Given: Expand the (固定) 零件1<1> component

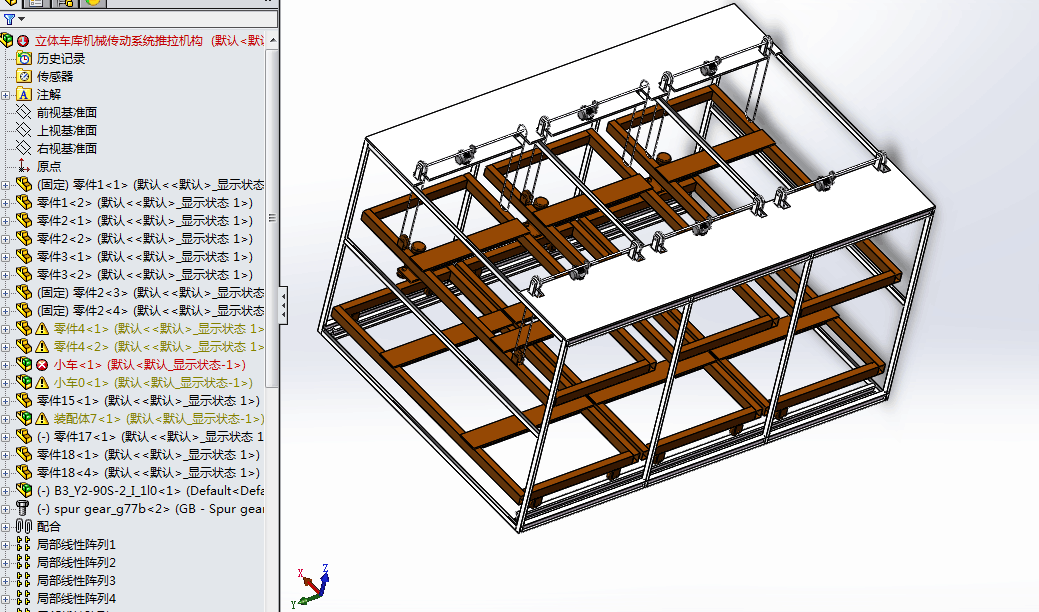Looking at the screenshot, I should pyautogui.click(x=5, y=185).
